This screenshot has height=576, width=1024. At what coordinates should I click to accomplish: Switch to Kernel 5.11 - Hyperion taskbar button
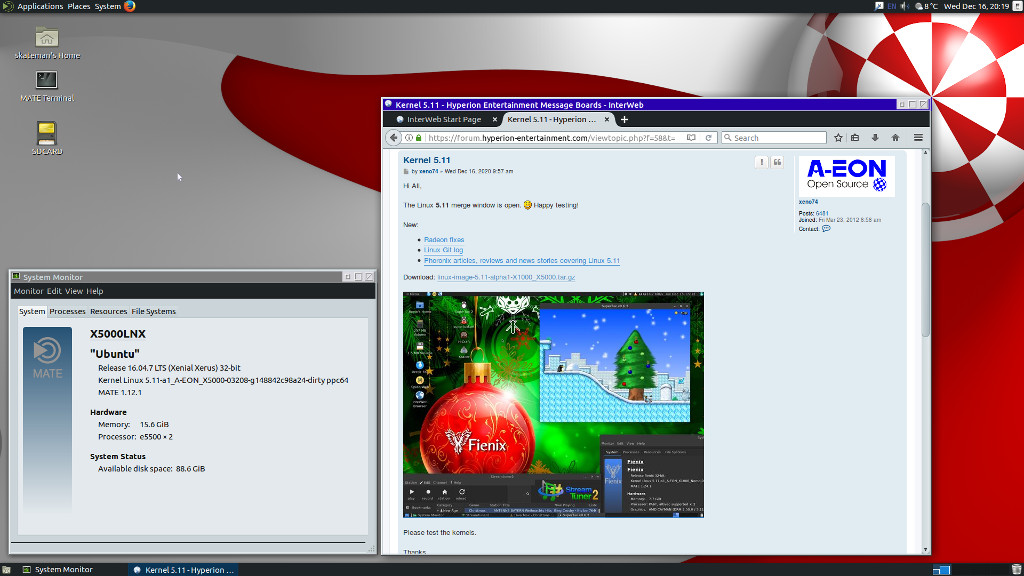pos(184,570)
